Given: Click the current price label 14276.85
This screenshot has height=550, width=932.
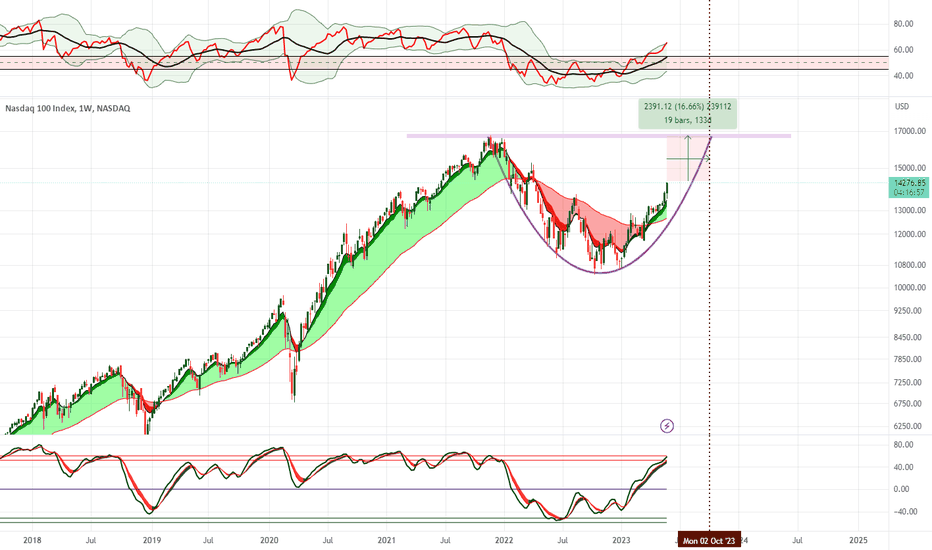Looking at the screenshot, I should pyautogui.click(x=909, y=183).
